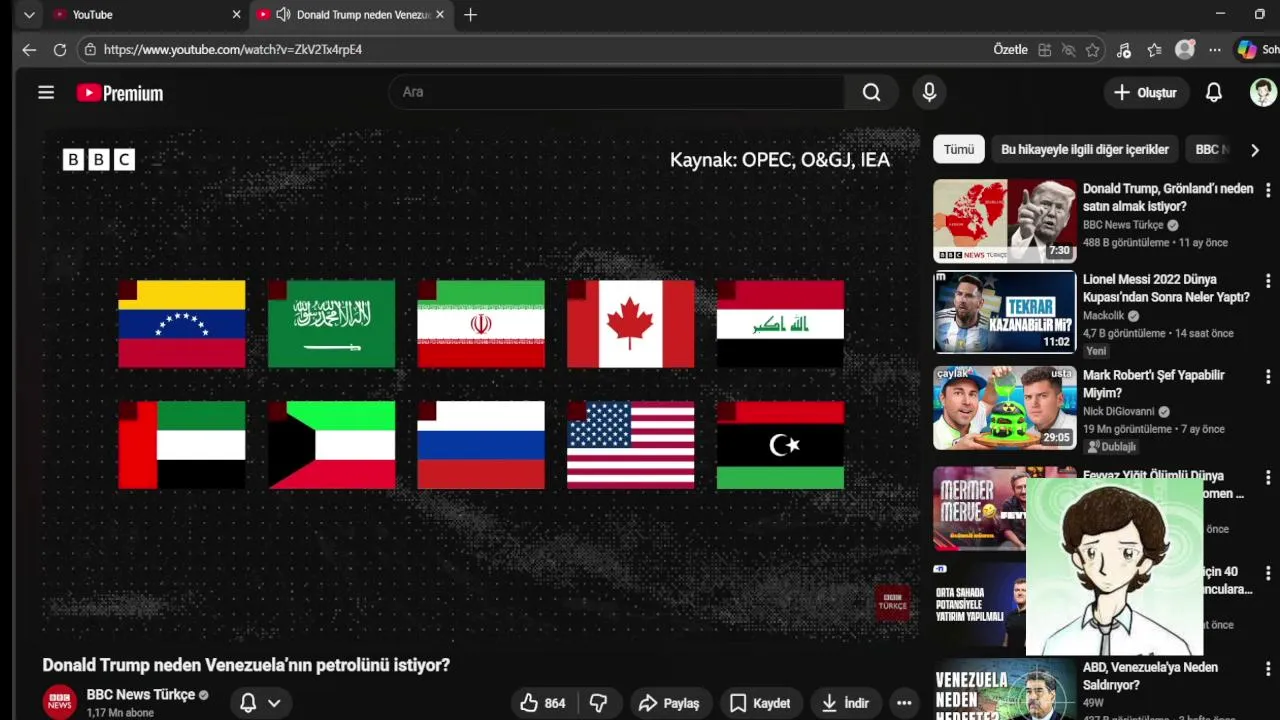Open options for Grönland video
The image size is (1280, 720).
1268,190
